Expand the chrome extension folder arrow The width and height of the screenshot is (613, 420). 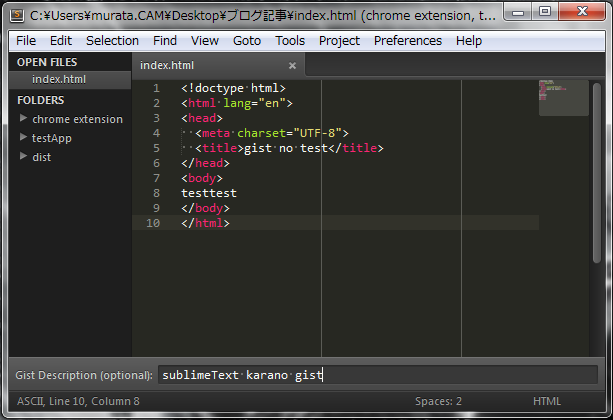point(23,118)
